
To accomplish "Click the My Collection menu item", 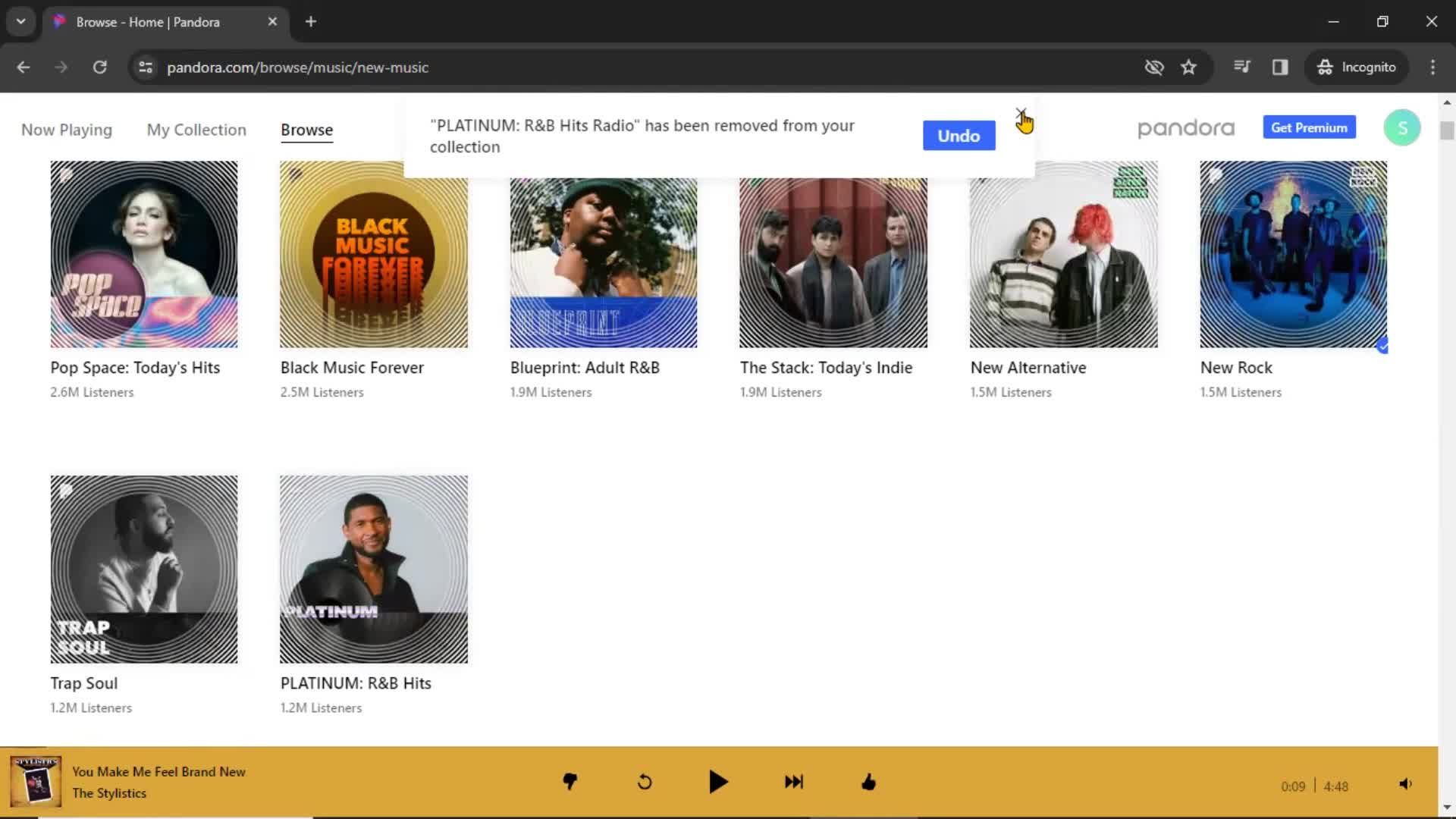I will 197,129.
